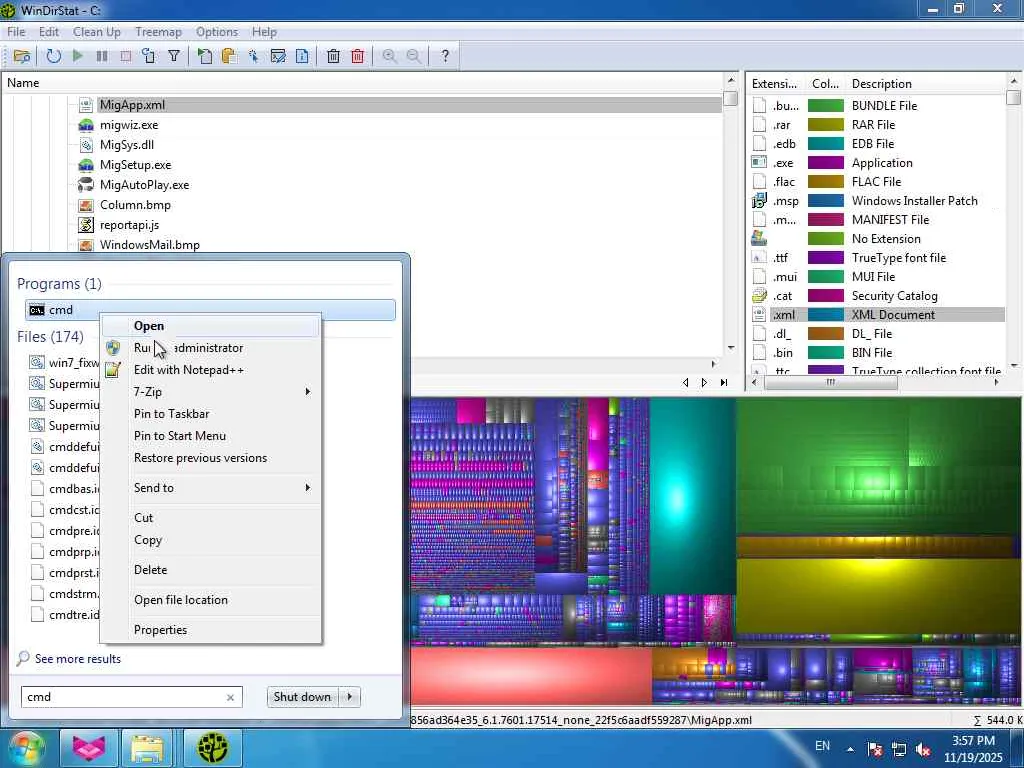Click the Open drive/folder toolbar icon

(22, 56)
